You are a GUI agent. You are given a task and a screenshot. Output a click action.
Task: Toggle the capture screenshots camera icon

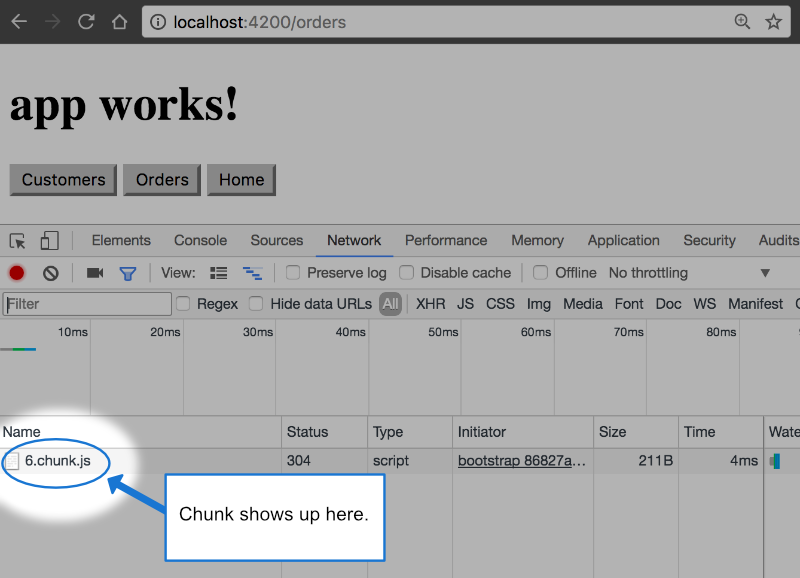[x=95, y=273]
